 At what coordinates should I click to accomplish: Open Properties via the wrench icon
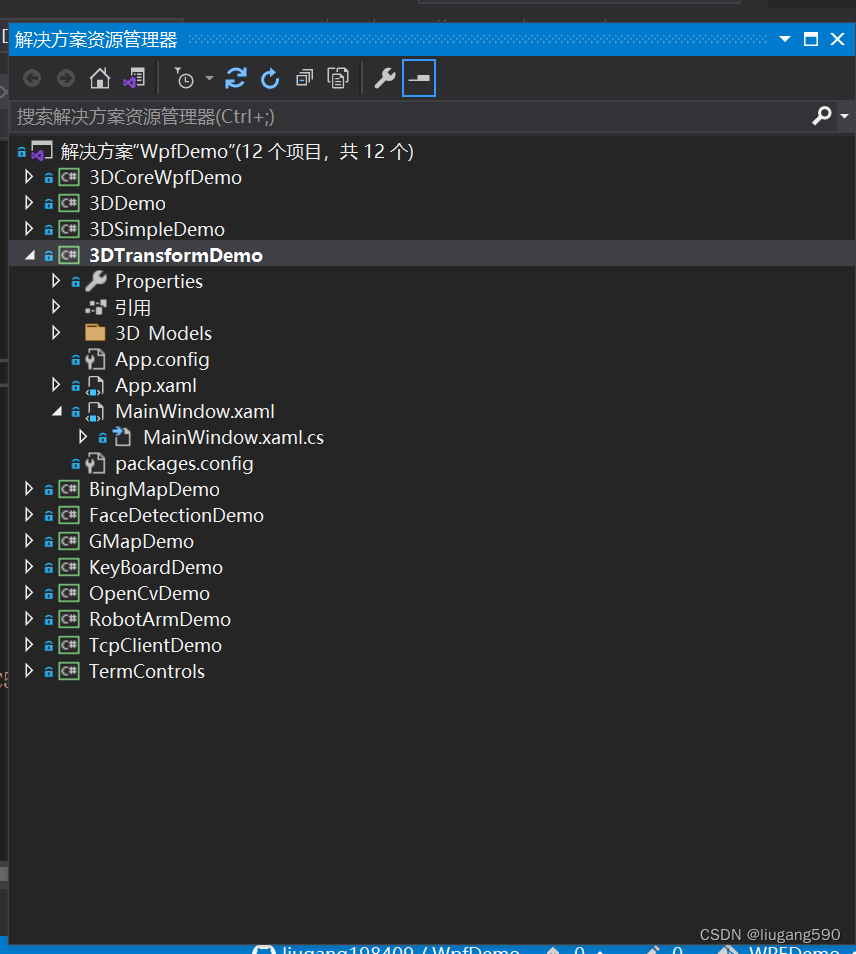pyautogui.click(x=384, y=79)
